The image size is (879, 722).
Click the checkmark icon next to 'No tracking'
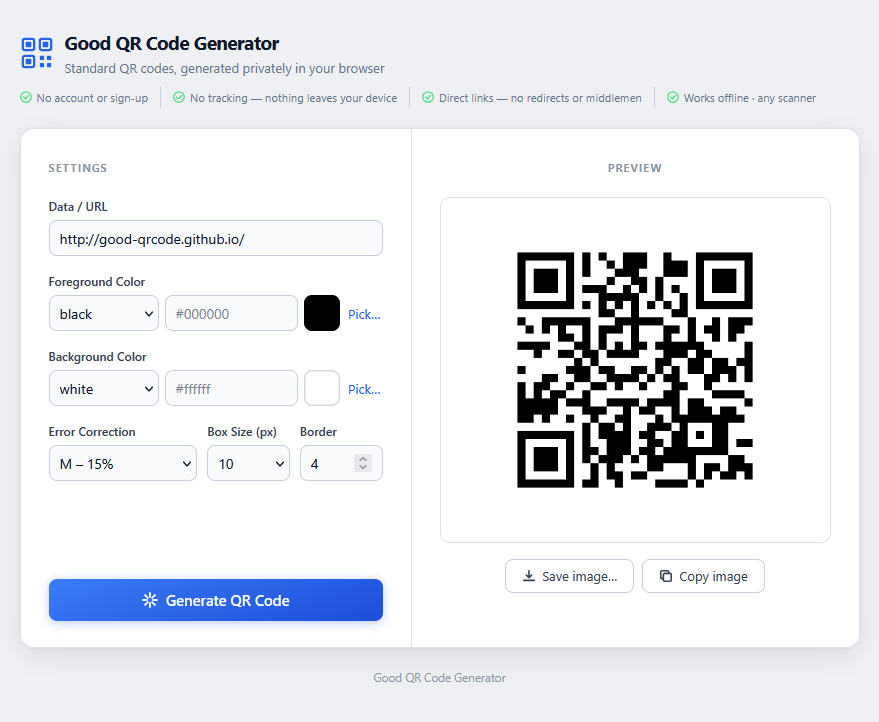180,98
